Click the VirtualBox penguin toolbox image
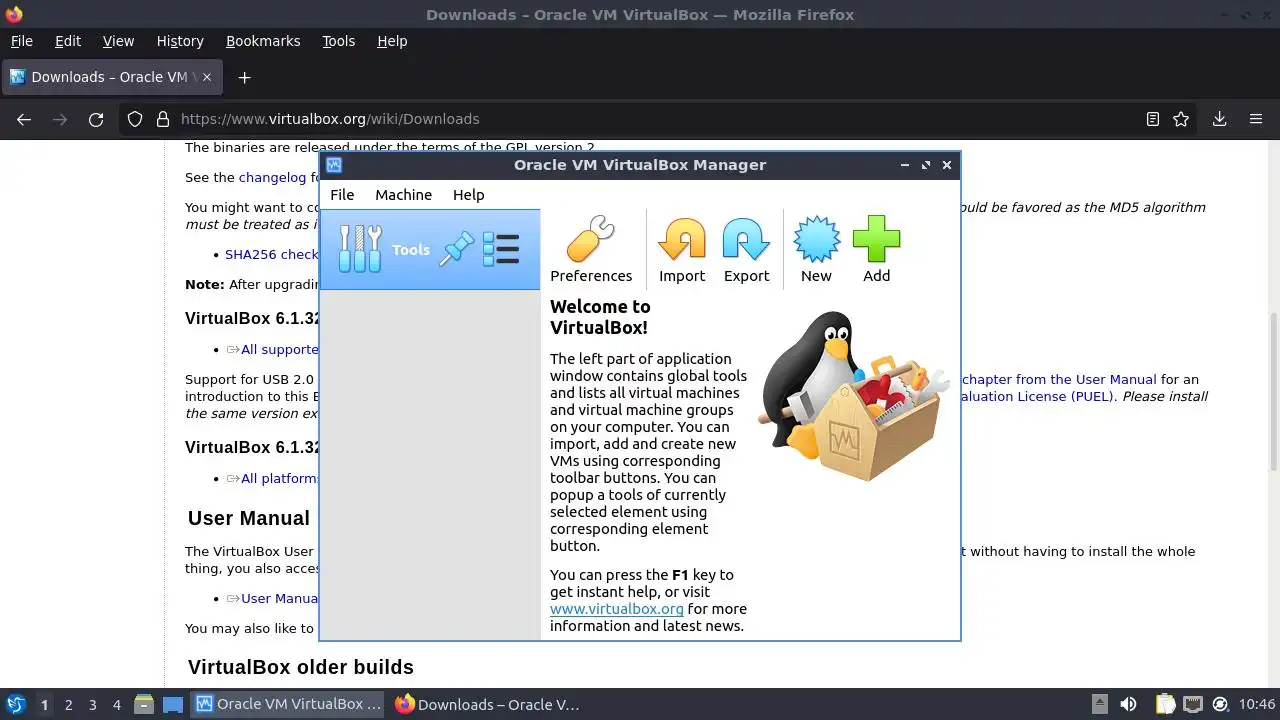The image size is (1280, 720). (x=853, y=396)
